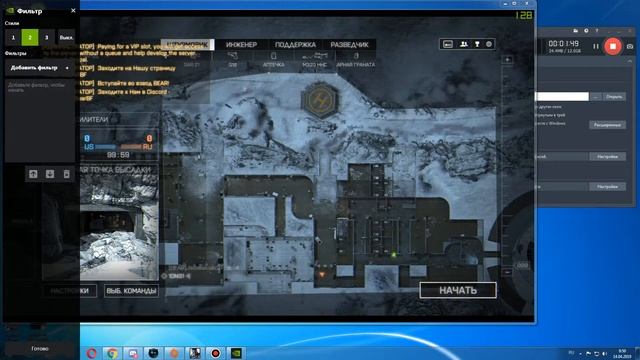This screenshot has width=640, height=360.
Task: Click the spawn point preview thumbnail
Action: click(x=100, y=227)
